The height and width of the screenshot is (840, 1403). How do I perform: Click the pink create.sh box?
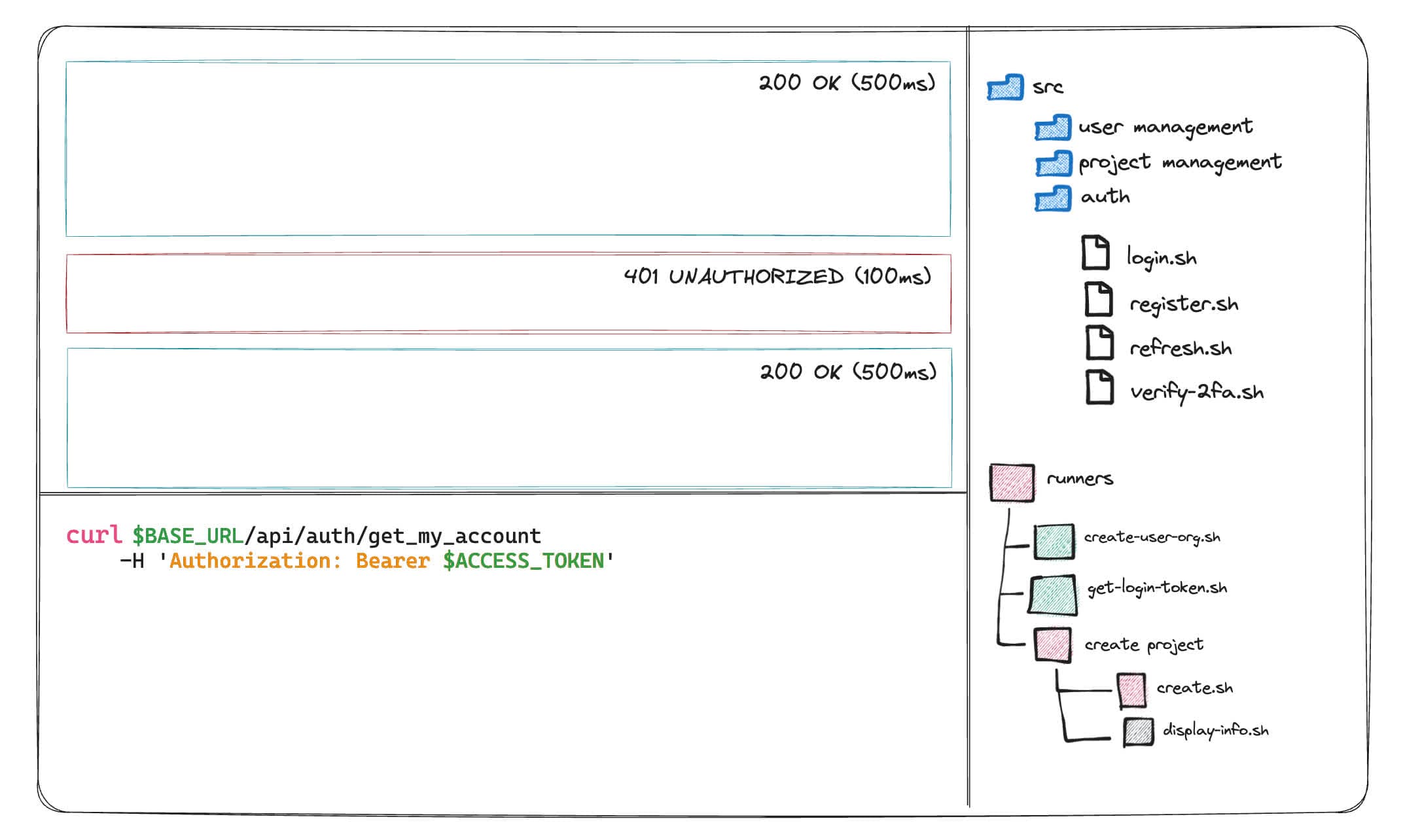1131,691
